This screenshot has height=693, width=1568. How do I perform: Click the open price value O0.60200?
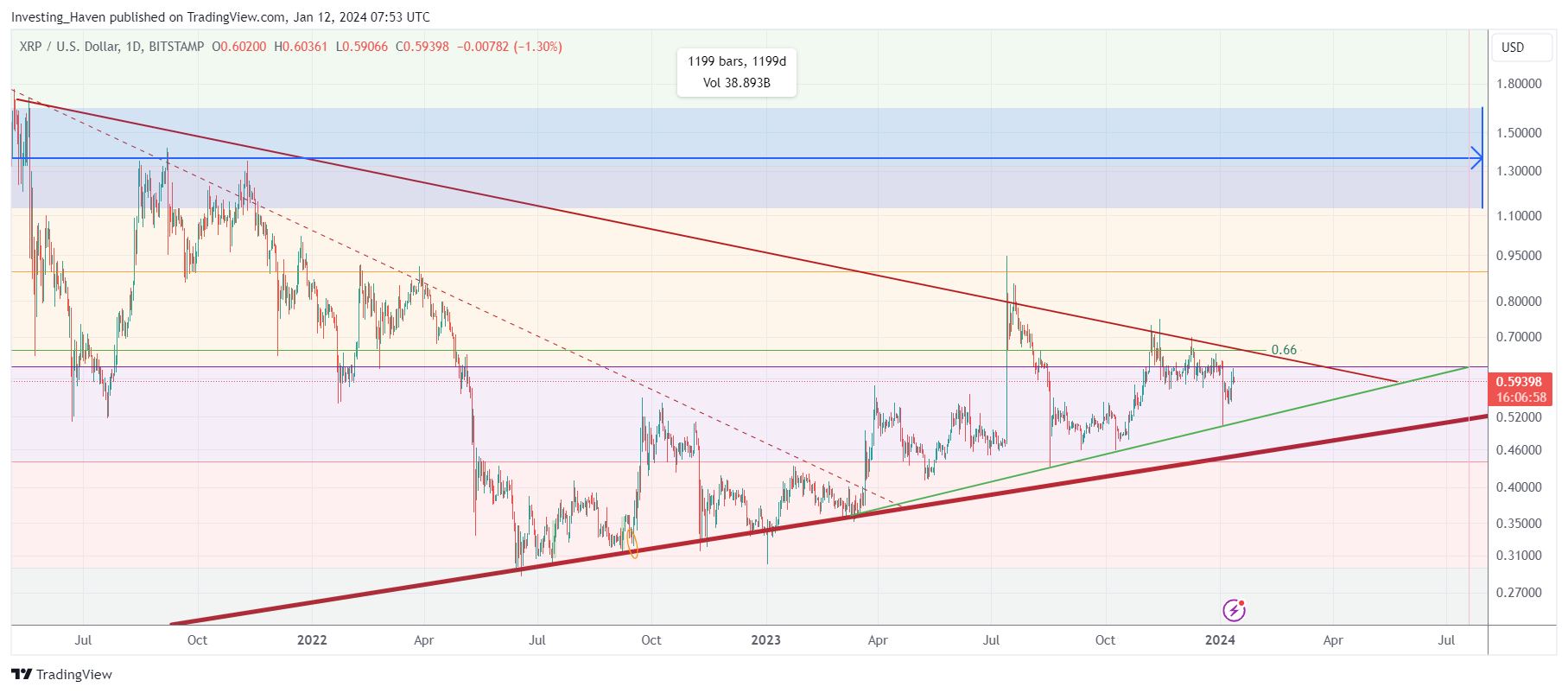(239, 47)
